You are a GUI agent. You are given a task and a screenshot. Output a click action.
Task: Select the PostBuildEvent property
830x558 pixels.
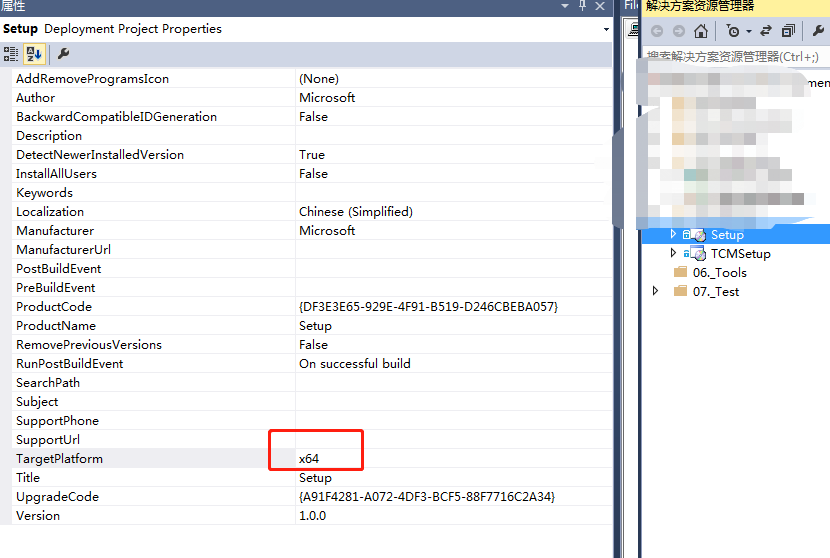pos(58,269)
